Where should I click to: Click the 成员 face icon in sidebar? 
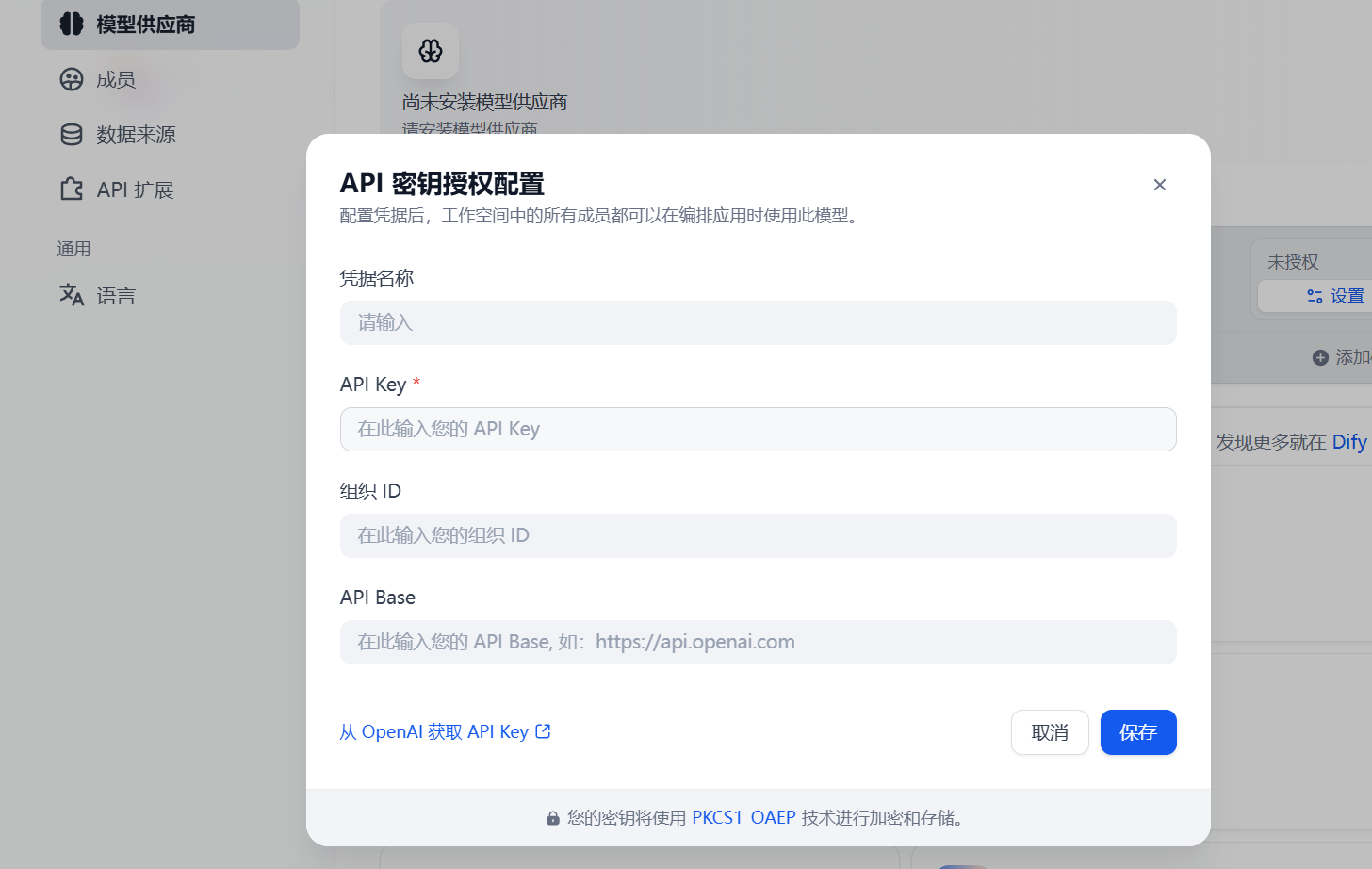pos(71,79)
